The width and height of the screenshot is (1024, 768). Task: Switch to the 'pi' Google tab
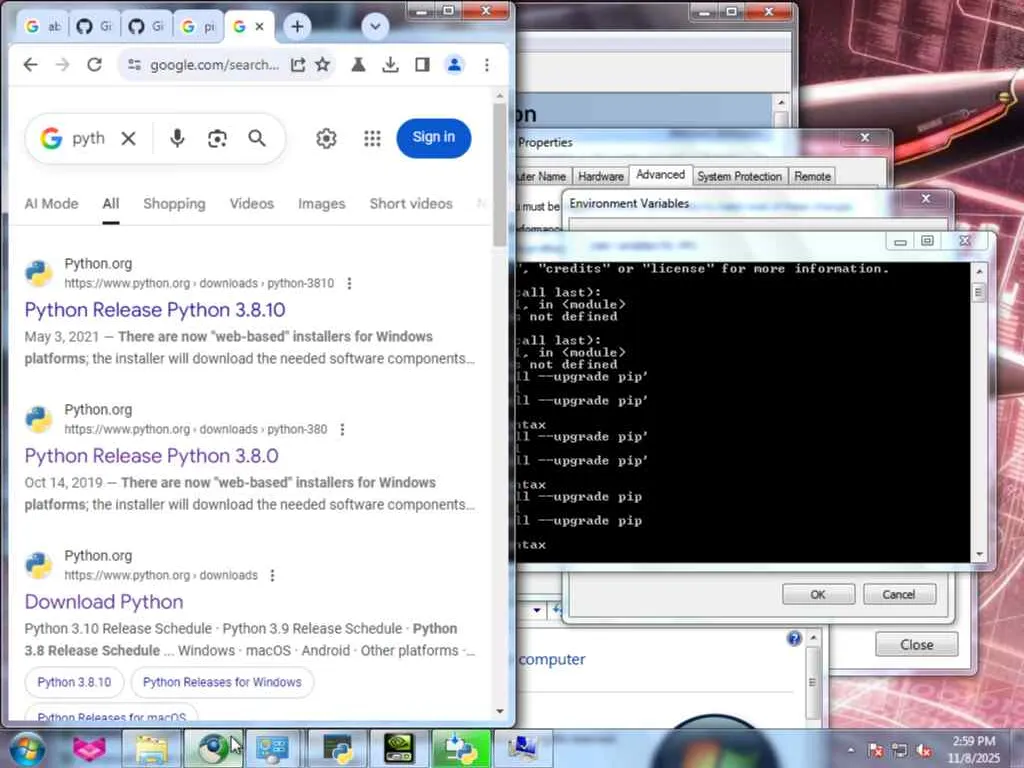pyautogui.click(x=198, y=27)
